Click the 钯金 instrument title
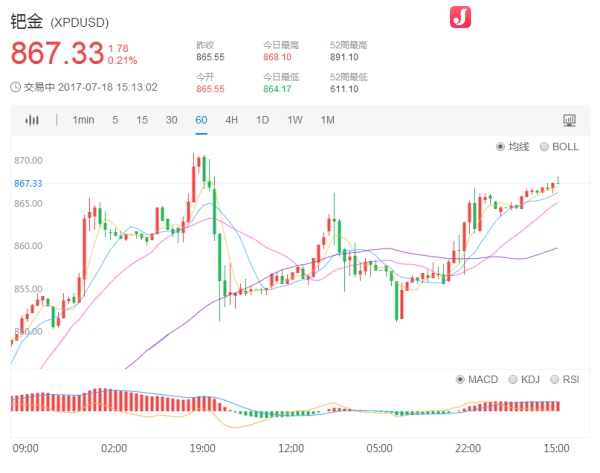The width and height of the screenshot is (600, 473). (26, 21)
